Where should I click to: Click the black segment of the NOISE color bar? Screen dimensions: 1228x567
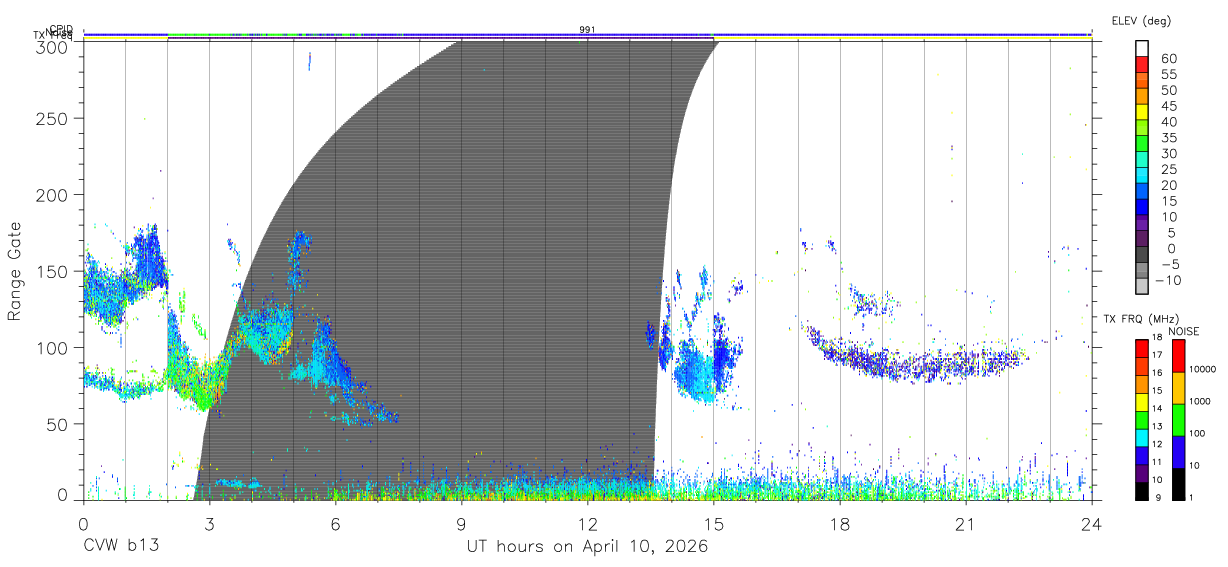1177,484
